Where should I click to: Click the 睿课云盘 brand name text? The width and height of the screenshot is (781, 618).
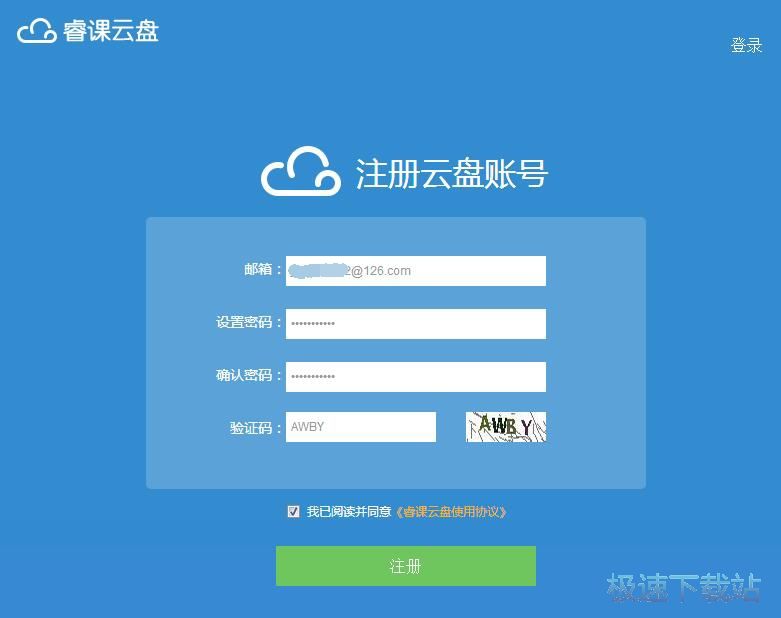(x=111, y=31)
